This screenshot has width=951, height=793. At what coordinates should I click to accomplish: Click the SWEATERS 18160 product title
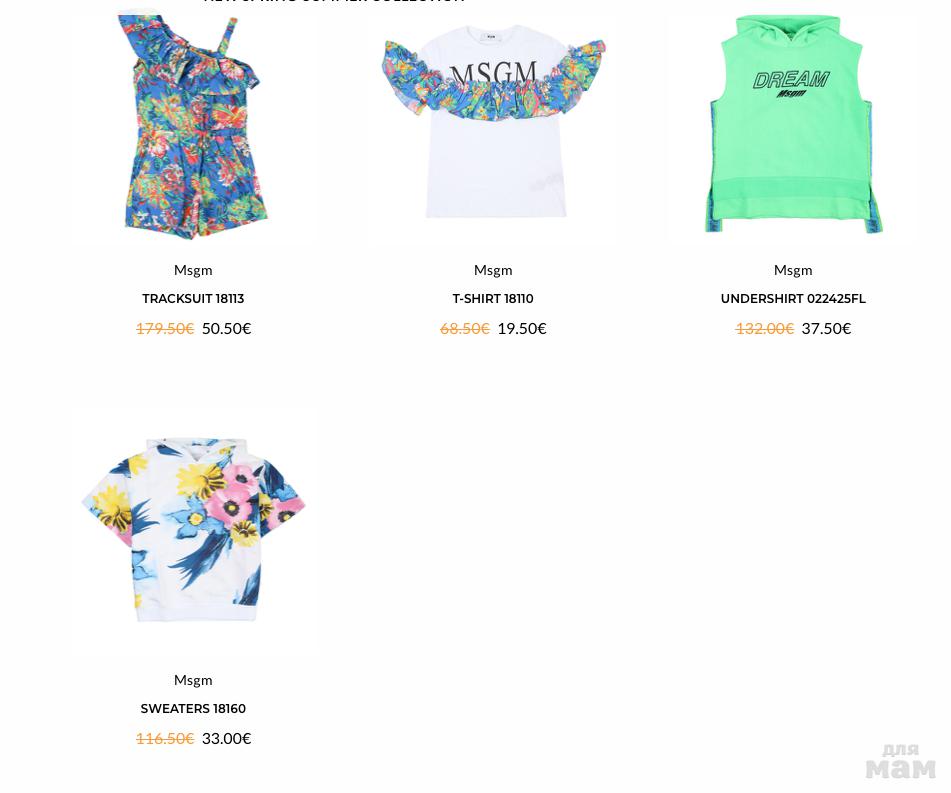193,709
